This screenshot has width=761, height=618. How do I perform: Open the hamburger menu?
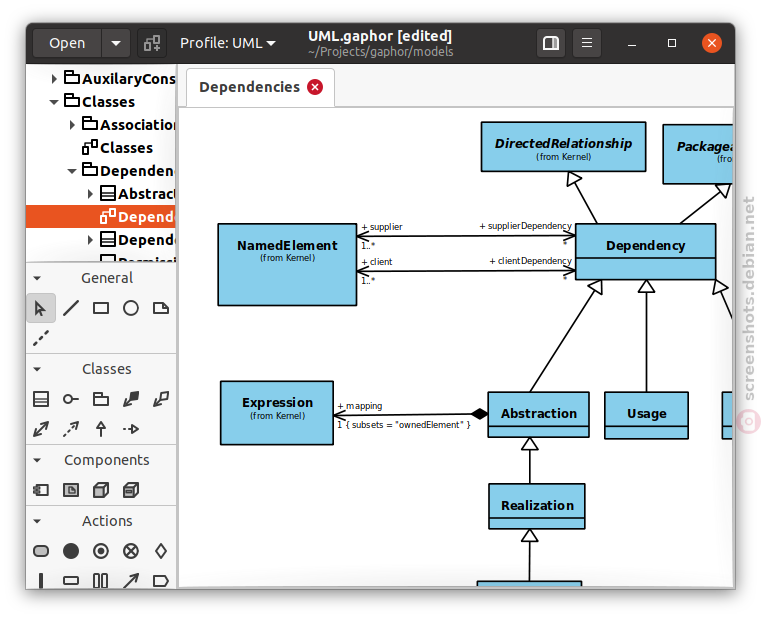point(587,43)
